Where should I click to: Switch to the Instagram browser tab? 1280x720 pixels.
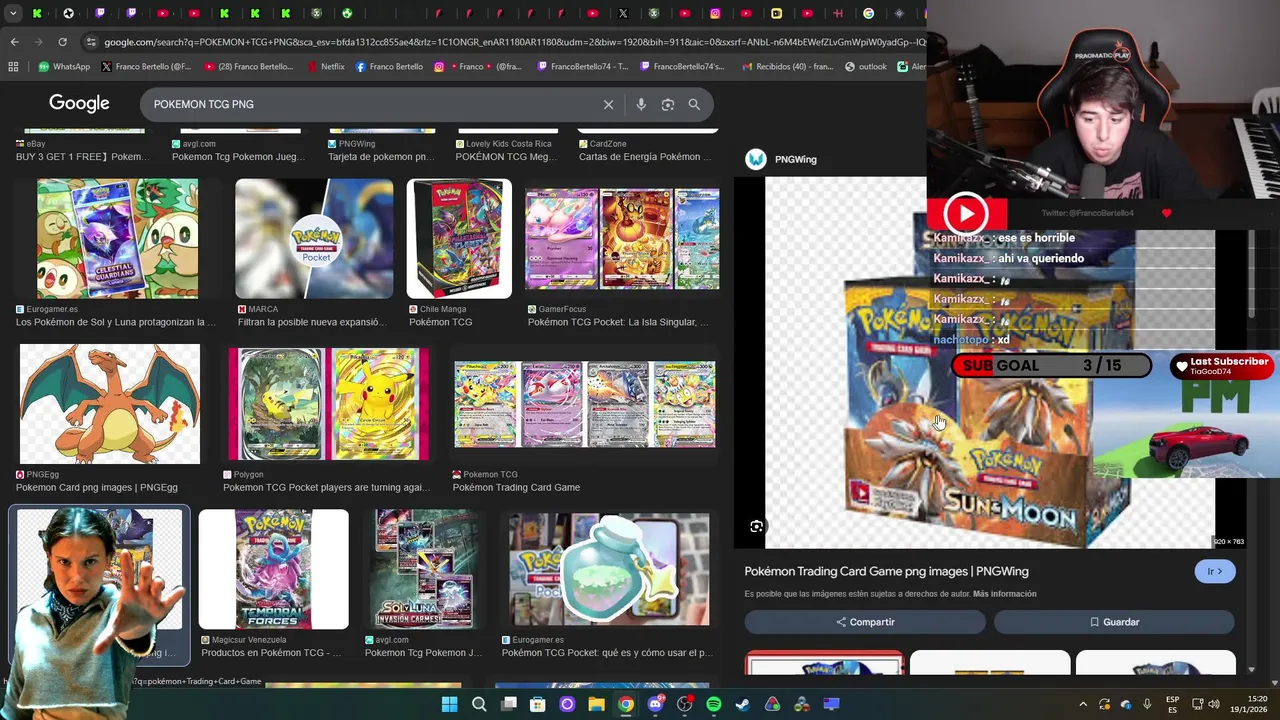(x=715, y=14)
